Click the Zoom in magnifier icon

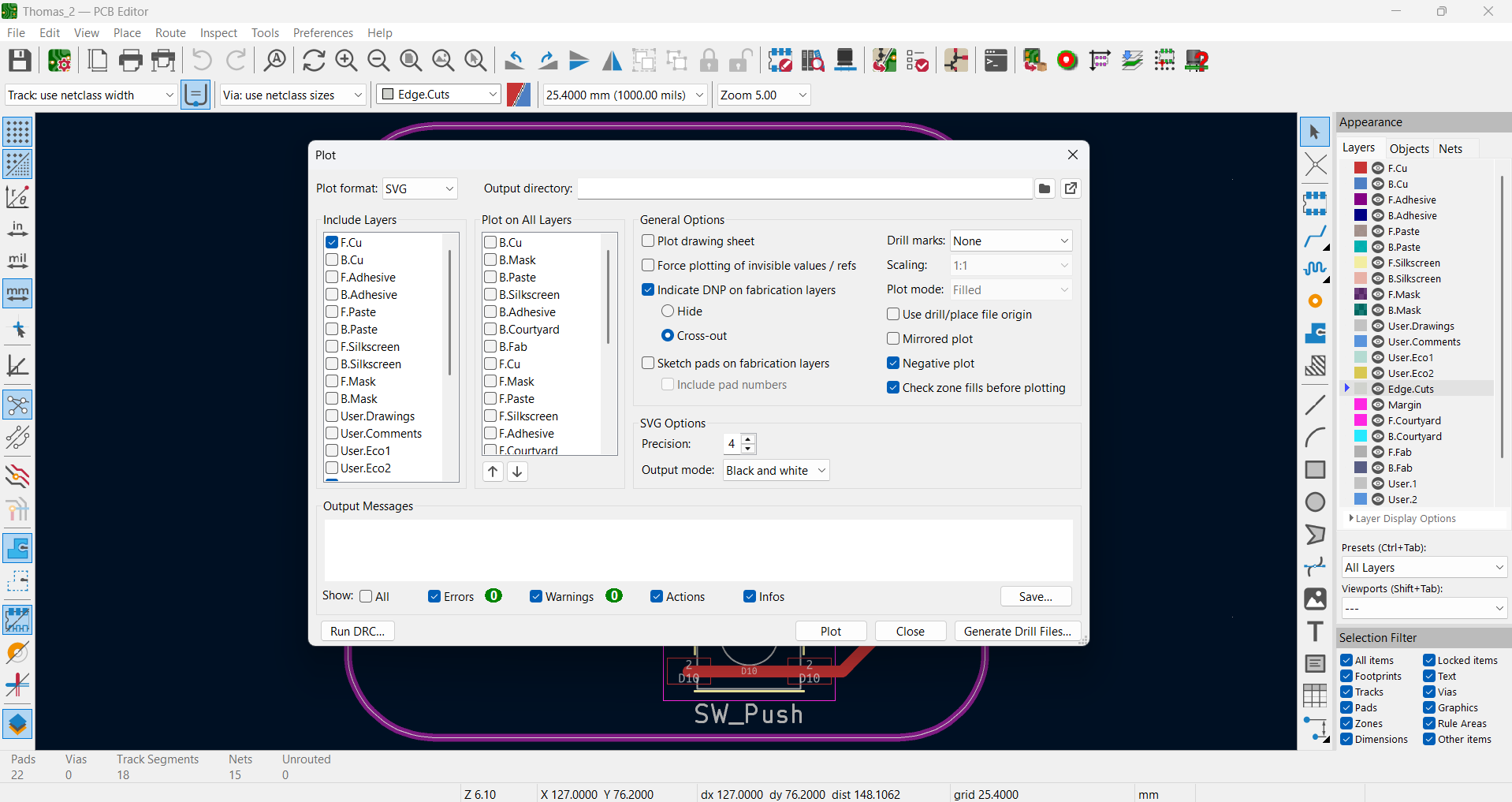tap(346, 61)
